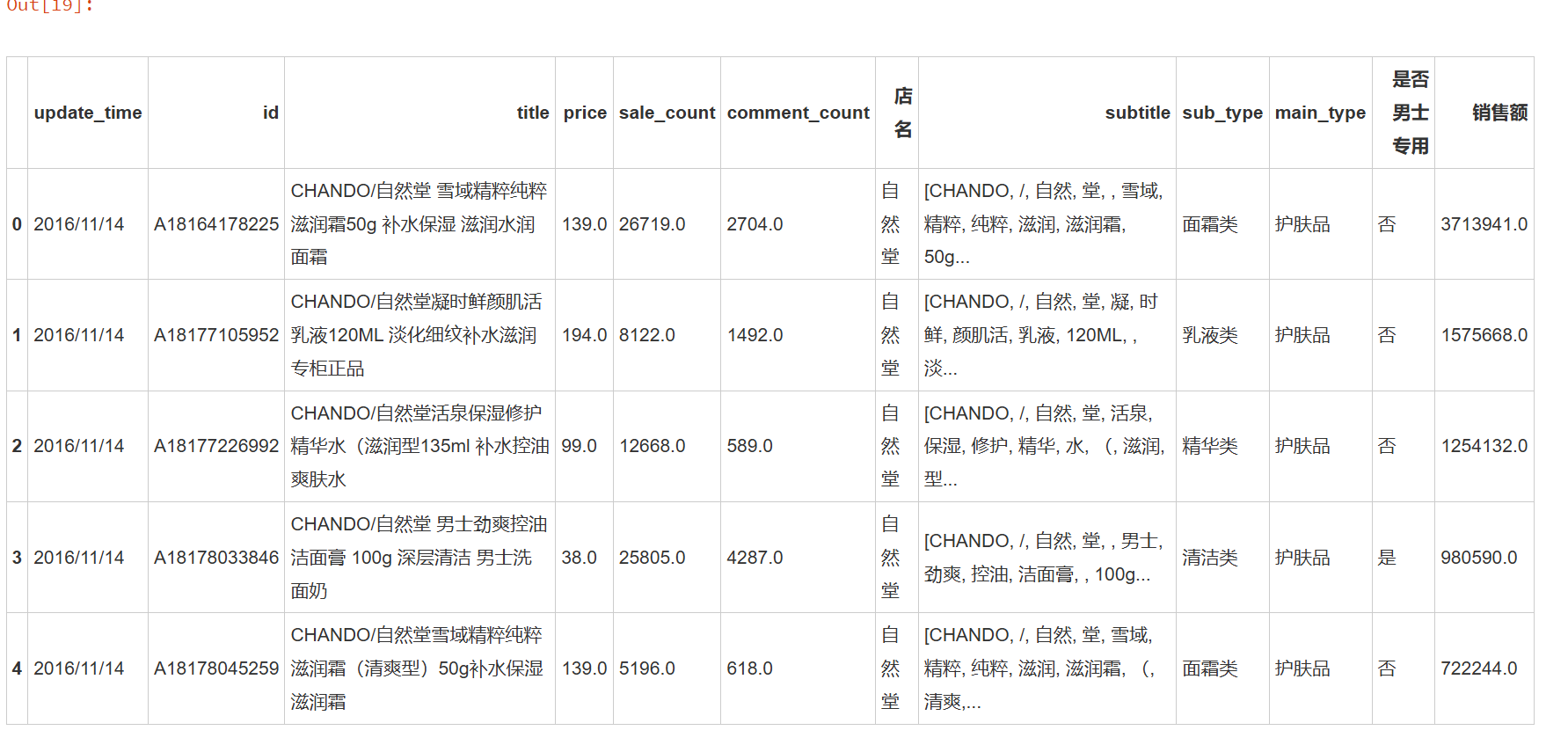This screenshot has width=1568, height=745.
Task: Click sale_count value 25805.0
Action: [x=652, y=558]
